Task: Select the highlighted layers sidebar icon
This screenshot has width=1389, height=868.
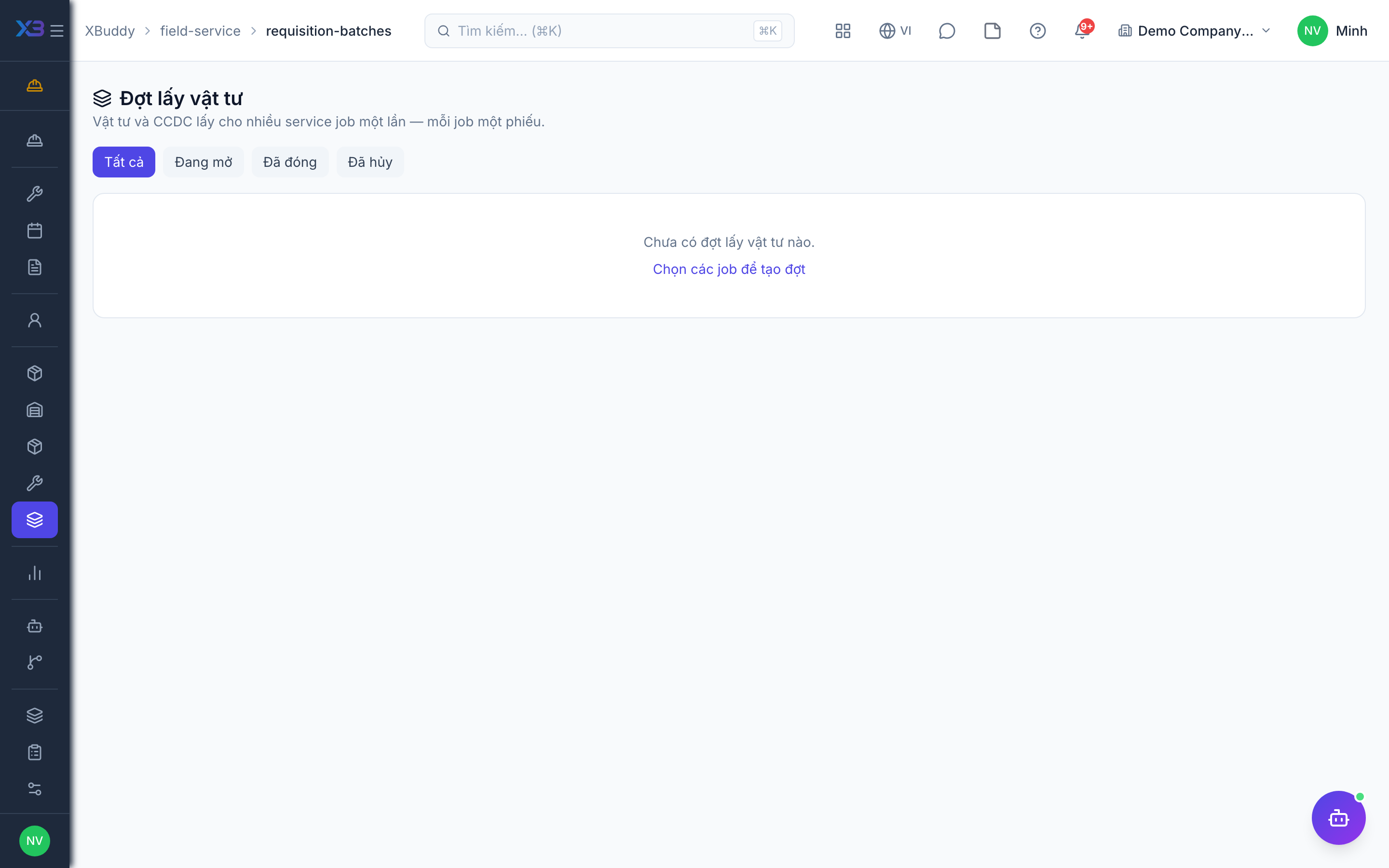Action: pyautogui.click(x=34, y=520)
